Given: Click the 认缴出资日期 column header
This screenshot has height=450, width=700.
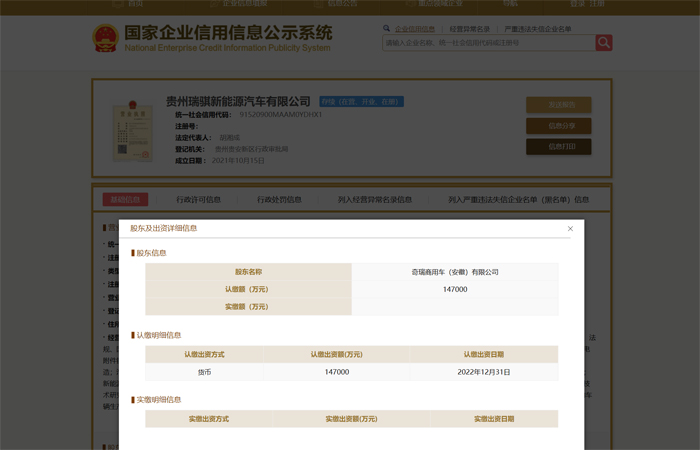Looking at the screenshot, I should coord(483,354).
